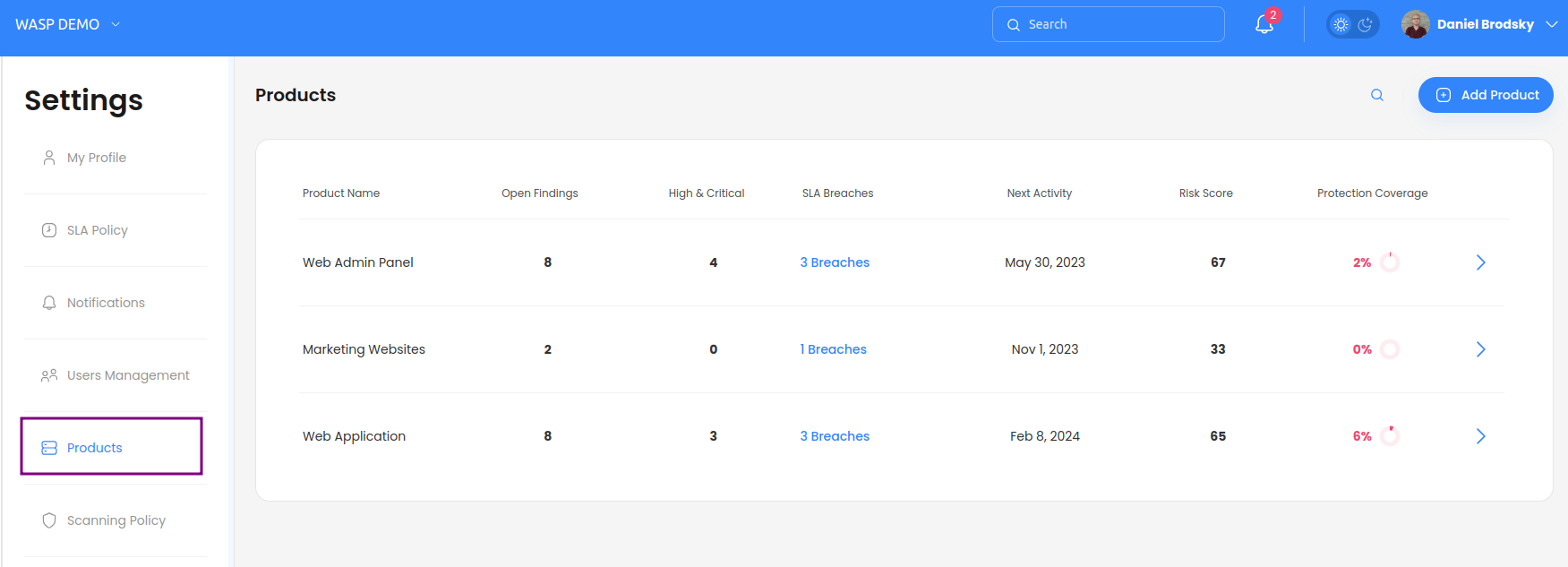This screenshot has width=1568, height=567.
Task: Click the Next Activity column header
Action: [1040, 193]
